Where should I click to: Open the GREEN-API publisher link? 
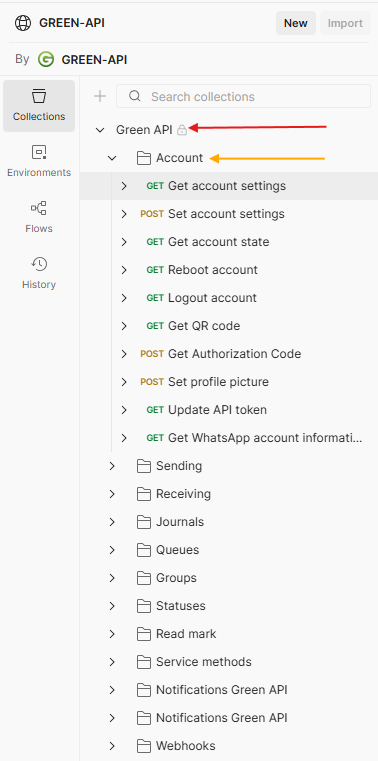pos(94,60)
